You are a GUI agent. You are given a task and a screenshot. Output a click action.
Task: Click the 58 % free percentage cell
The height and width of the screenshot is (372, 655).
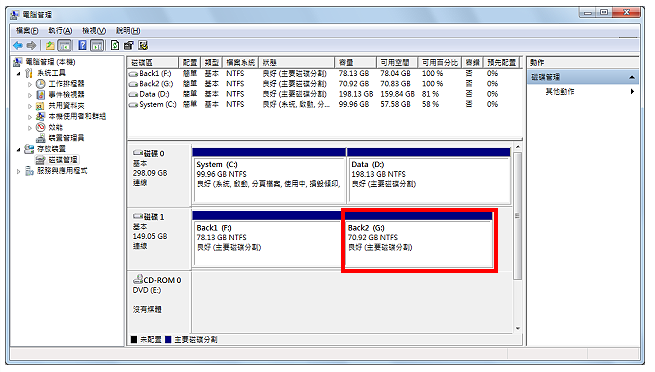coord(430,104)
